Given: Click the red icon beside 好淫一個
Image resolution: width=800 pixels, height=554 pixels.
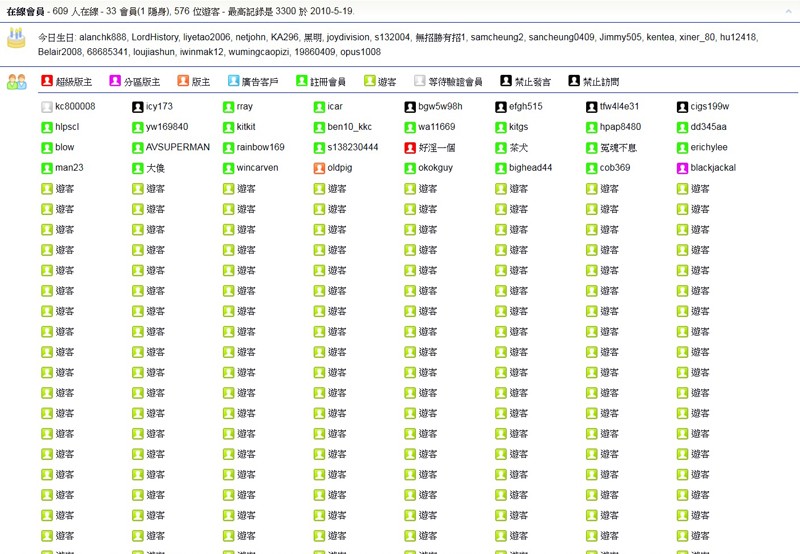Looking at the screenshot, I should 410,148.
